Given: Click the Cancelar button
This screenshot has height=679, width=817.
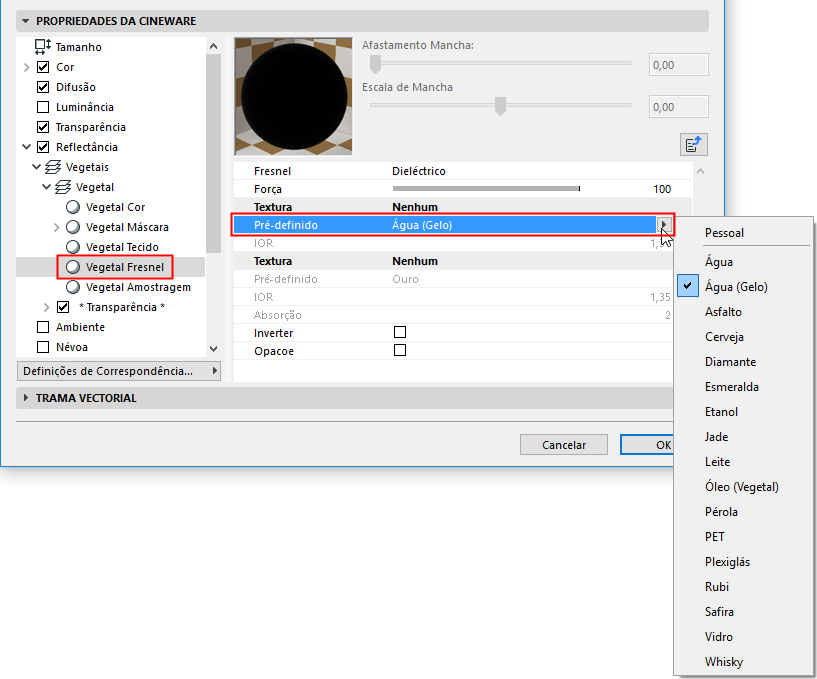Looking at the screenshot, I should pos(564,445).
